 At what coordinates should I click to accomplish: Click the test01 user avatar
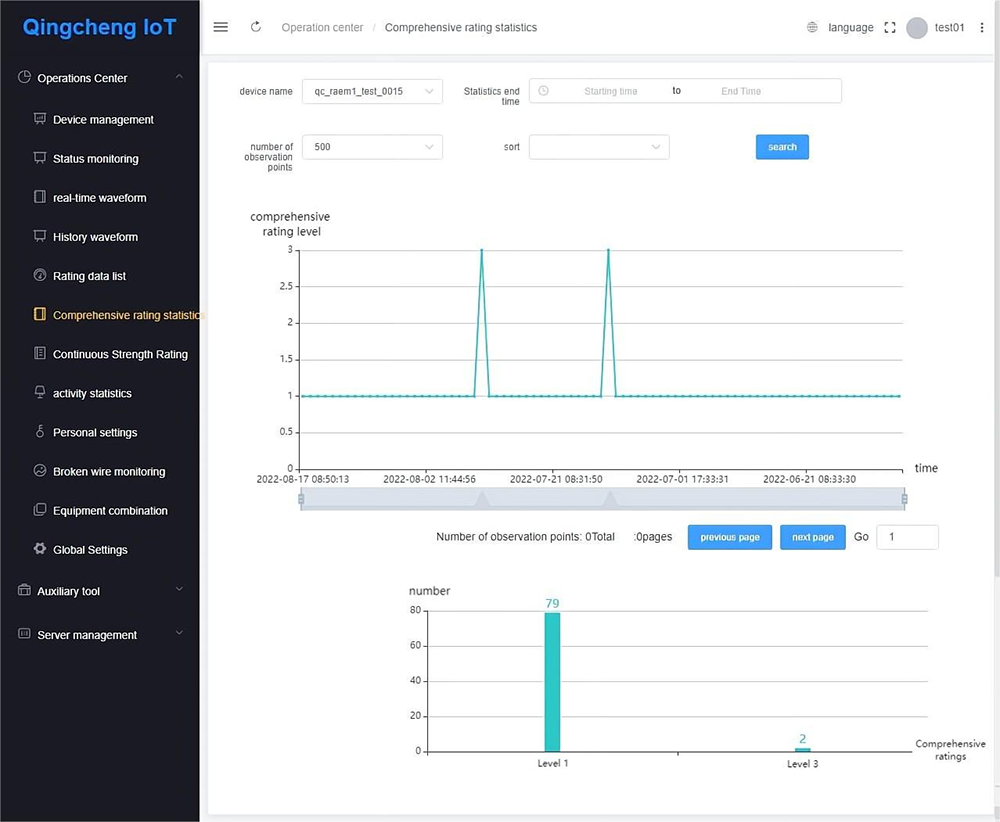click(x=916, y=27)
